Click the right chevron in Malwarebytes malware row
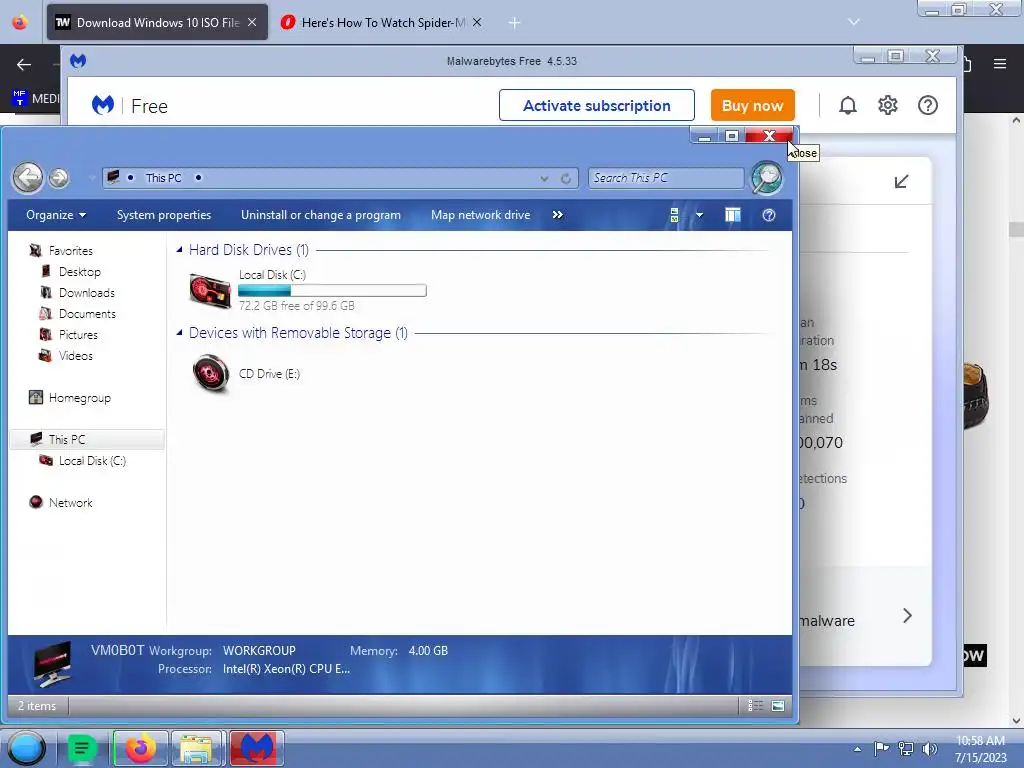 tap(907, 615)
